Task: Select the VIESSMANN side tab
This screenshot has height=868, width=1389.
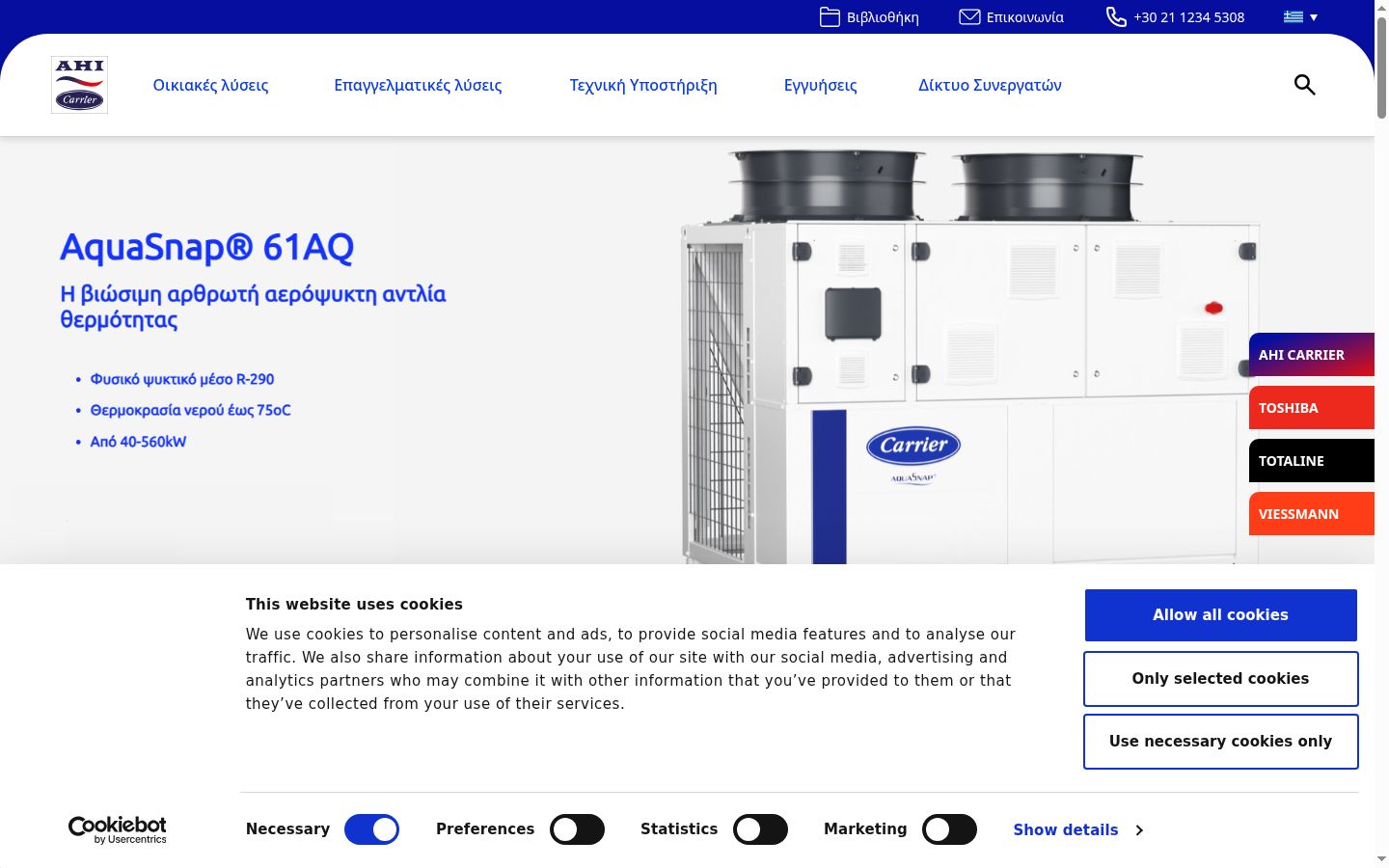Action: pyautogui.click(x=1312, y=514)
